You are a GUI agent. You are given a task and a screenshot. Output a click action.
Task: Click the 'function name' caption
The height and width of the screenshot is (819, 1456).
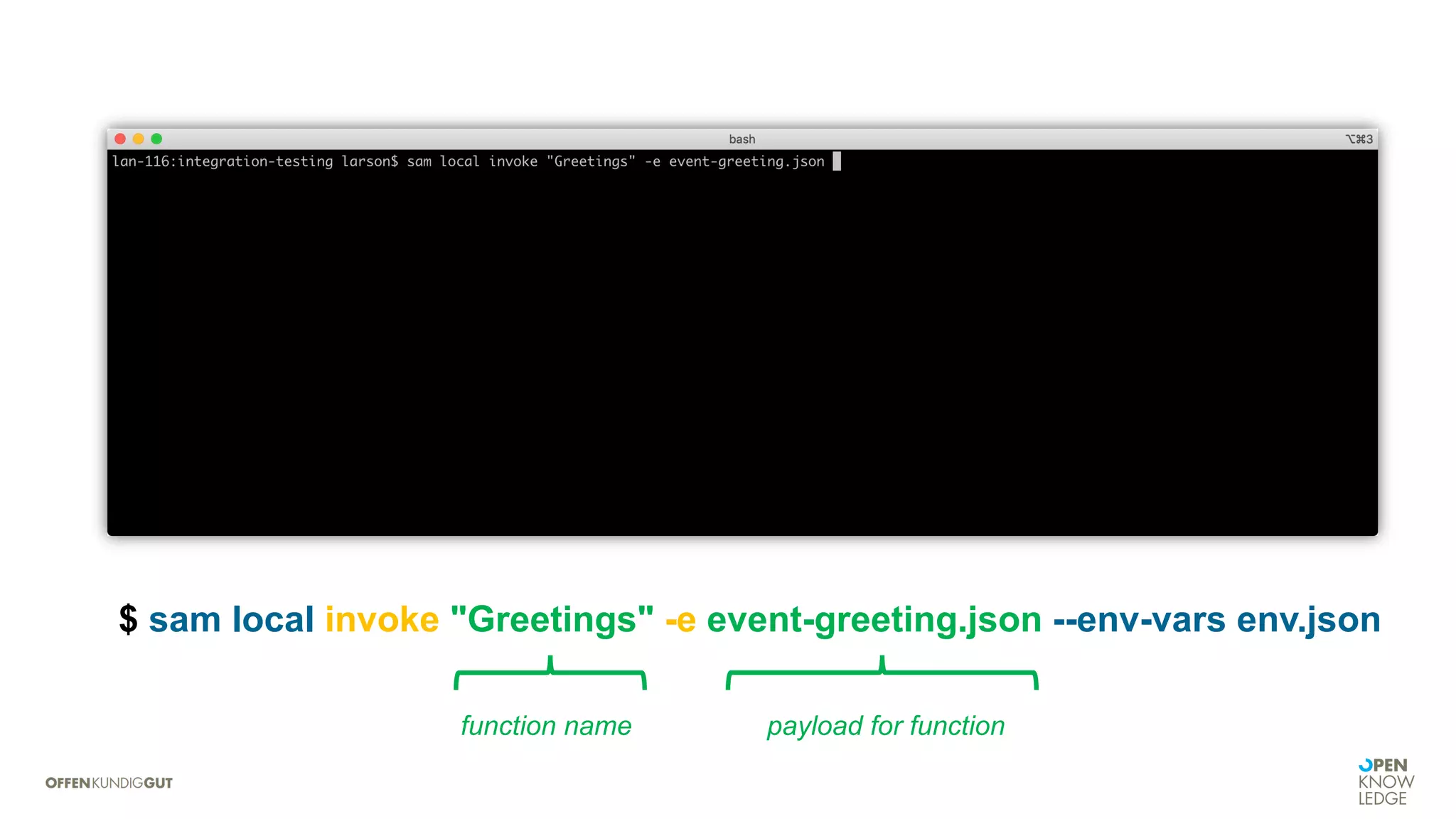pyautogui.click(x=546, y=726)
